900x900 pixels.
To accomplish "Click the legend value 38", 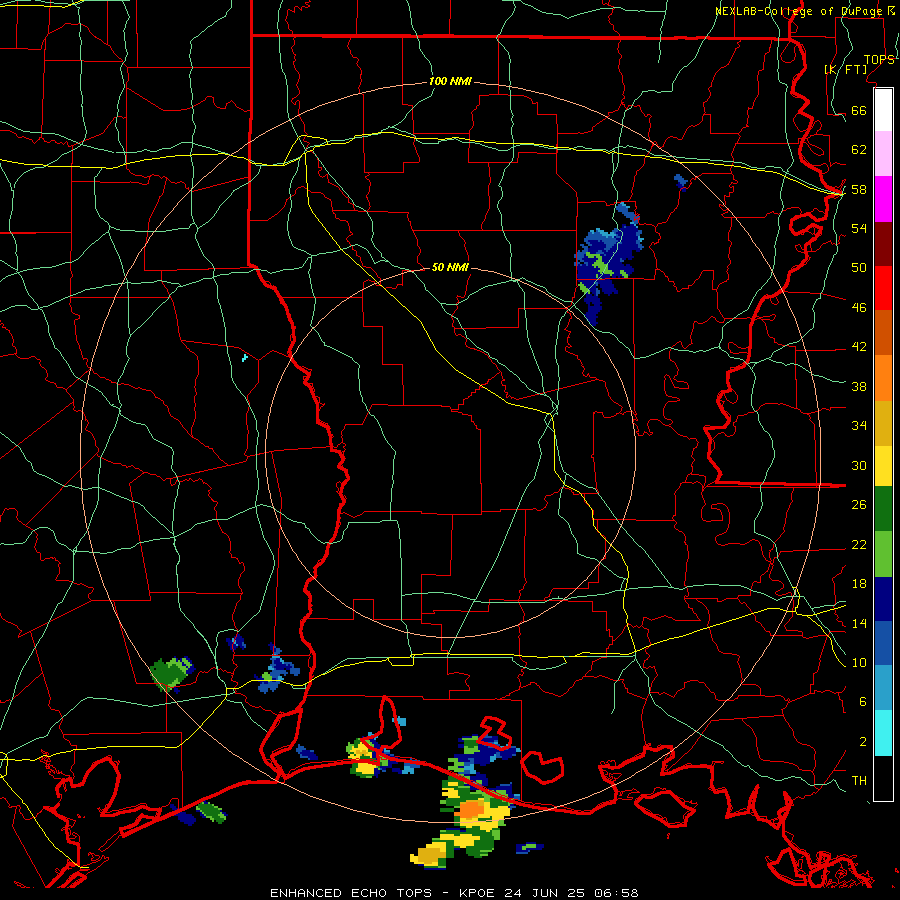I will click(x=859, y=386).
